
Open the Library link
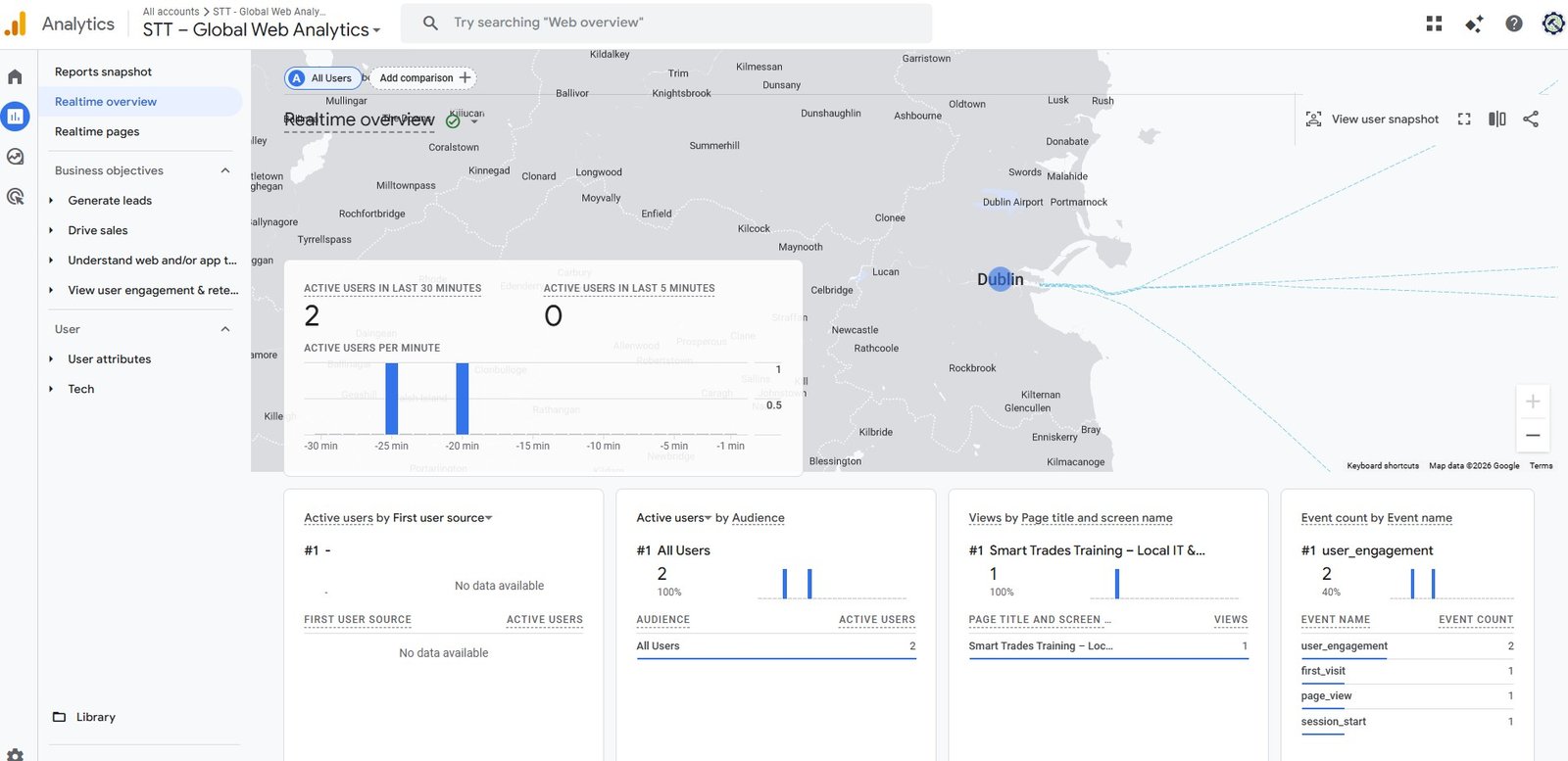[95, 717]
